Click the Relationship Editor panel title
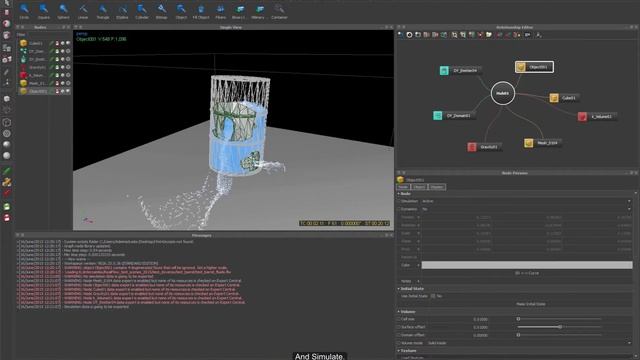Viewport: 640px width, 360px height. pos(515,27)
